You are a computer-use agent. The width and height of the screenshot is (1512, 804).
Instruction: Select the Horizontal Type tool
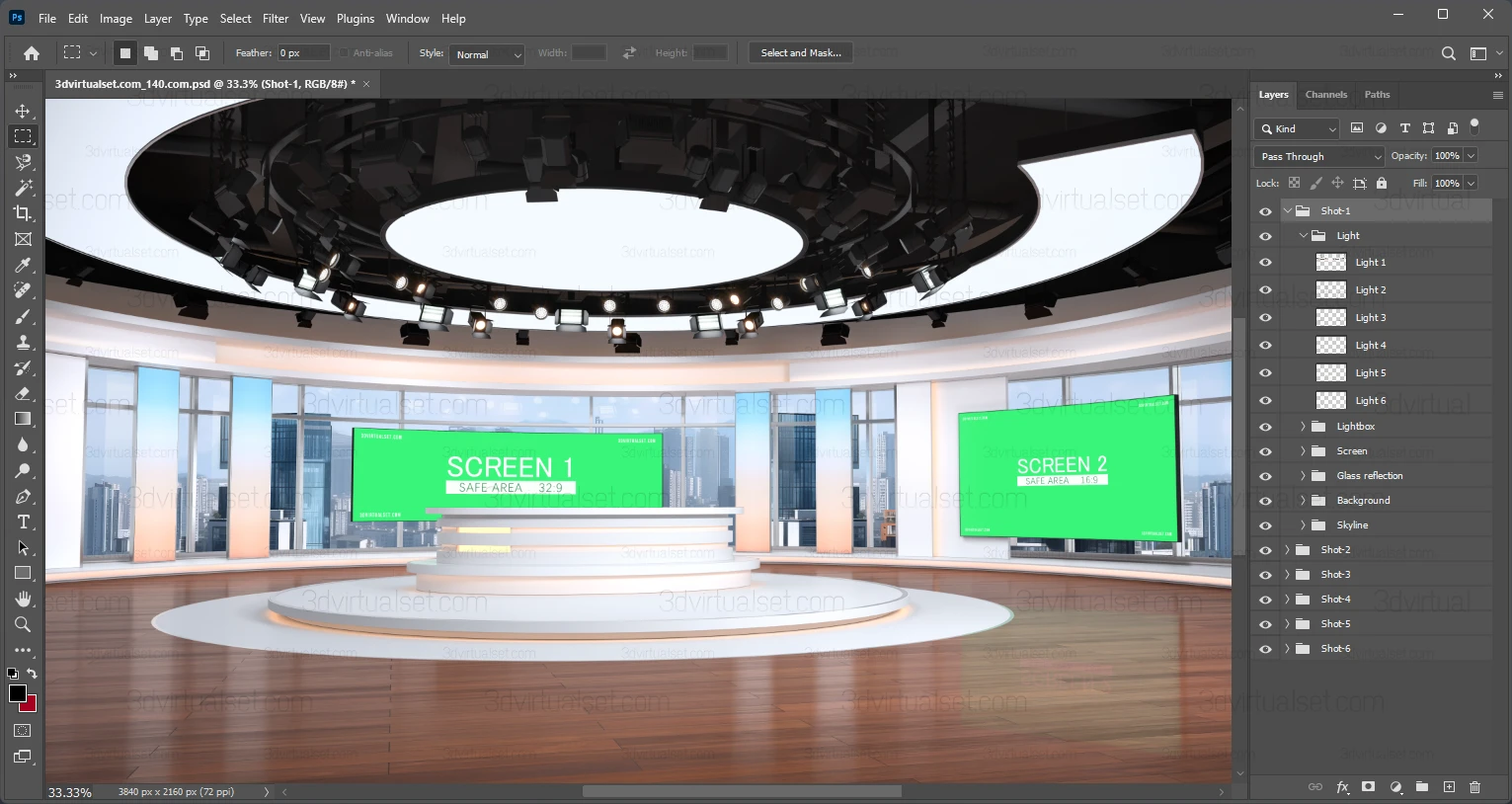point(23,523)
